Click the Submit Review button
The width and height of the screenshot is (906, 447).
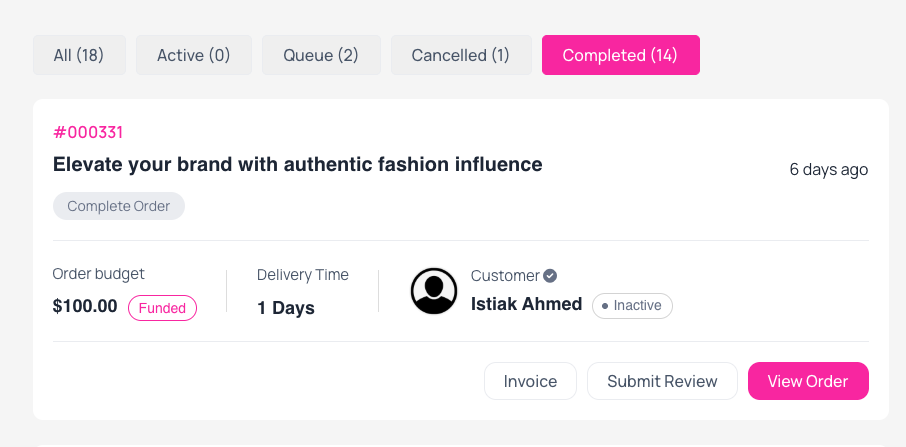pos(662,381)
